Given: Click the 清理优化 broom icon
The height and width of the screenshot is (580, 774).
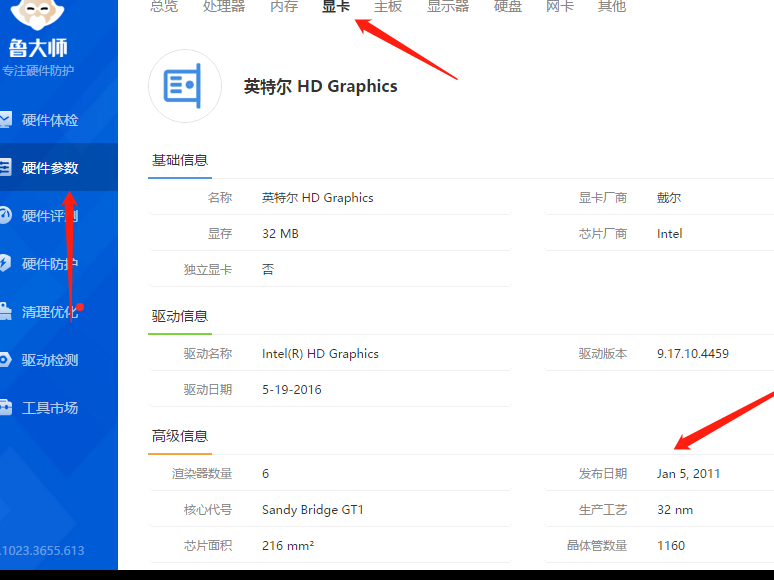Looking at the screenshot, I should [x=5, y=311].
